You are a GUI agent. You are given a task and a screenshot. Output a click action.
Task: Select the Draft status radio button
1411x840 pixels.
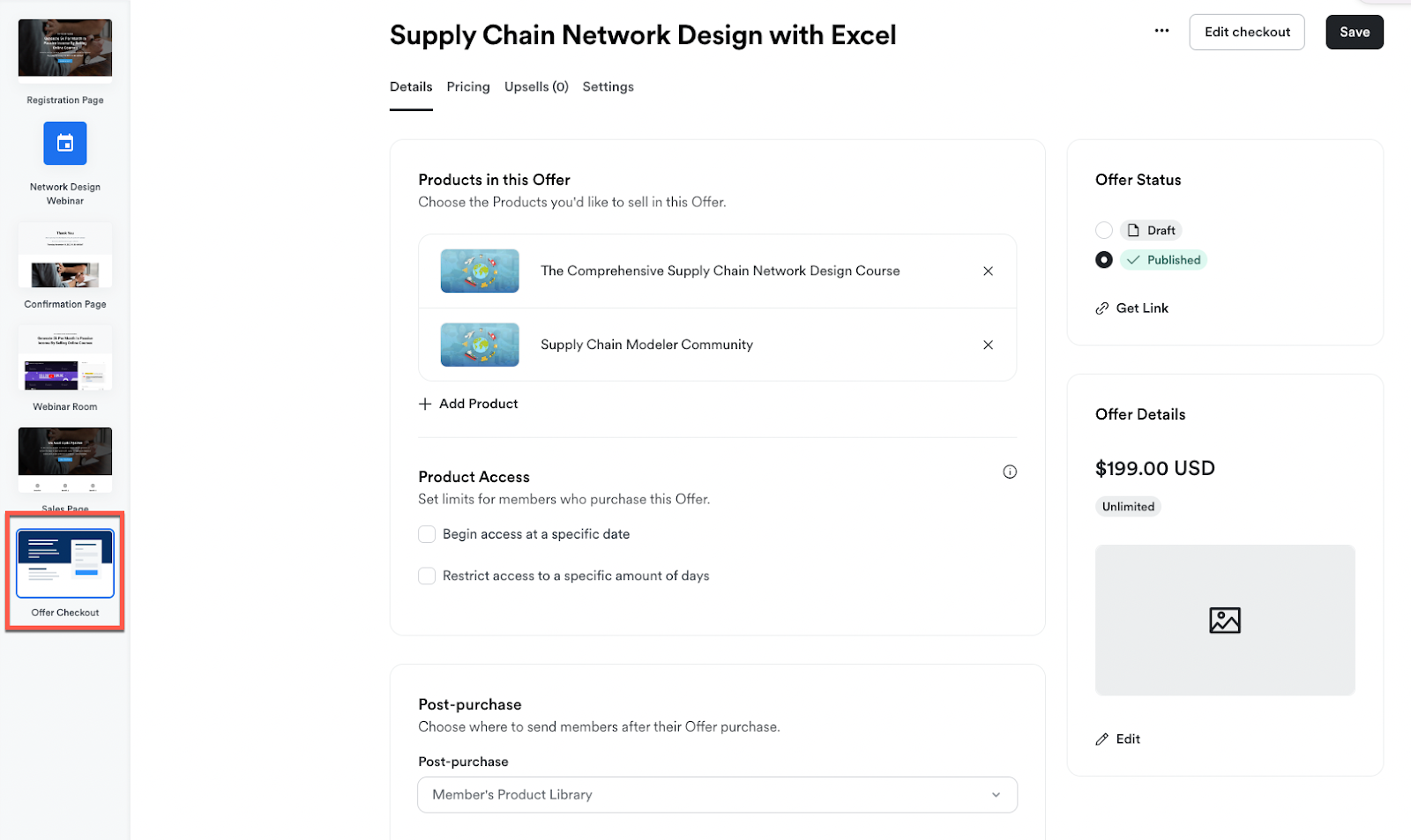pyautogui.click(x=1103, y=230)
